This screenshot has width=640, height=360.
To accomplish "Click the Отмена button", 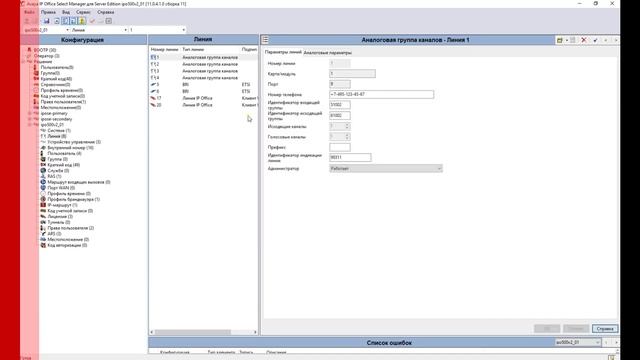I will click(x=576, y=329).
